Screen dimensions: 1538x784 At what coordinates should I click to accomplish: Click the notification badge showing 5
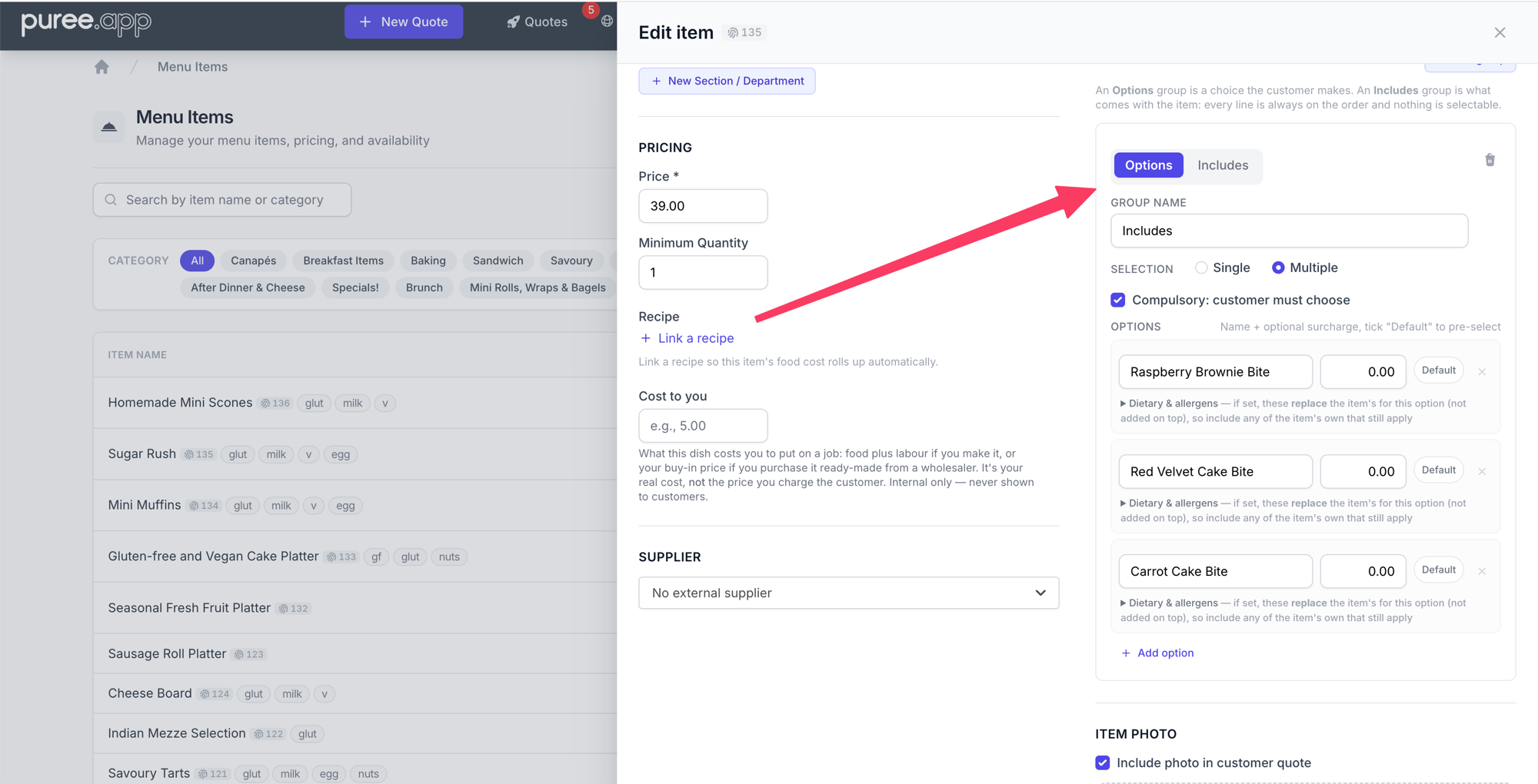pyautogui.click(x=591, y=10)
